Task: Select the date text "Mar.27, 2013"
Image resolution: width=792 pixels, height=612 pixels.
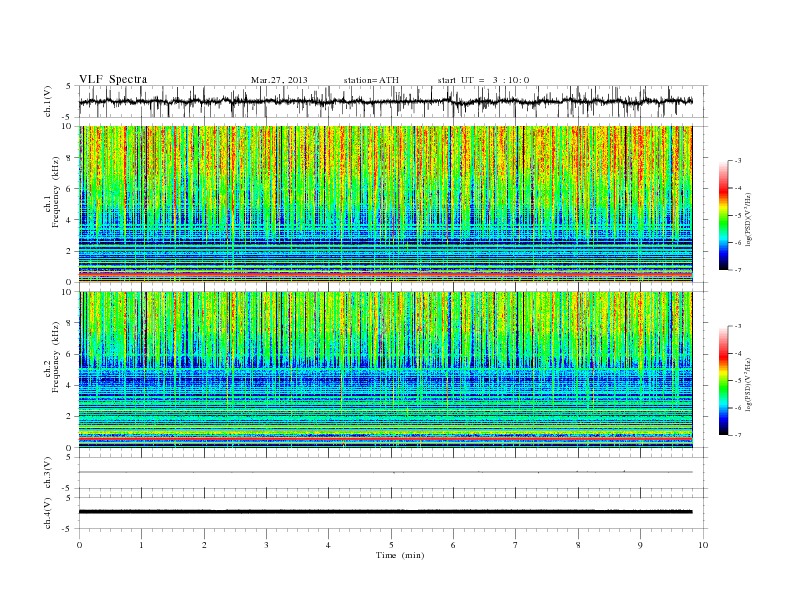Action: coord(279,80)
